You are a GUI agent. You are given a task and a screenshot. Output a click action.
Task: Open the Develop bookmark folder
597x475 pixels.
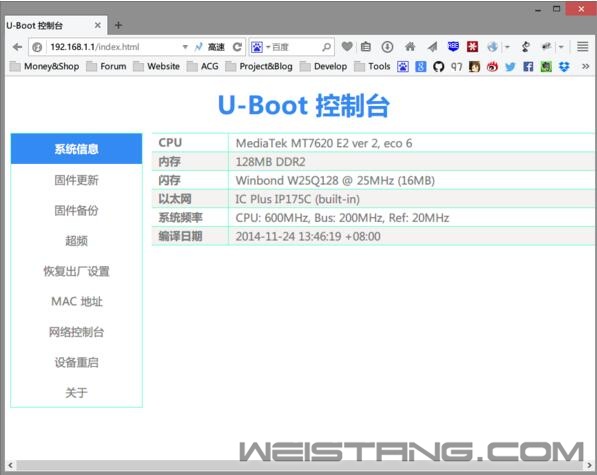(323, 67)
